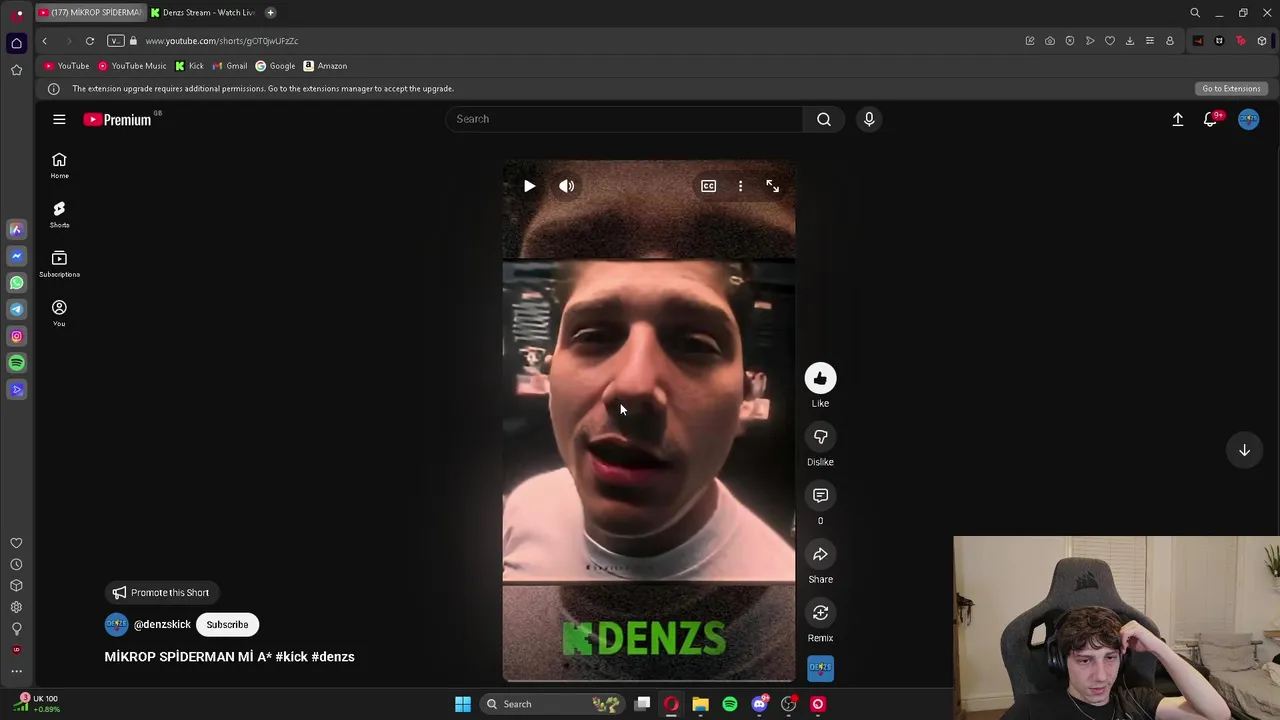Image resolution: width=1280 pixels, height=720 pixels.
Task: Dislike this Short with thumbs down
Action: click(820, 437)
